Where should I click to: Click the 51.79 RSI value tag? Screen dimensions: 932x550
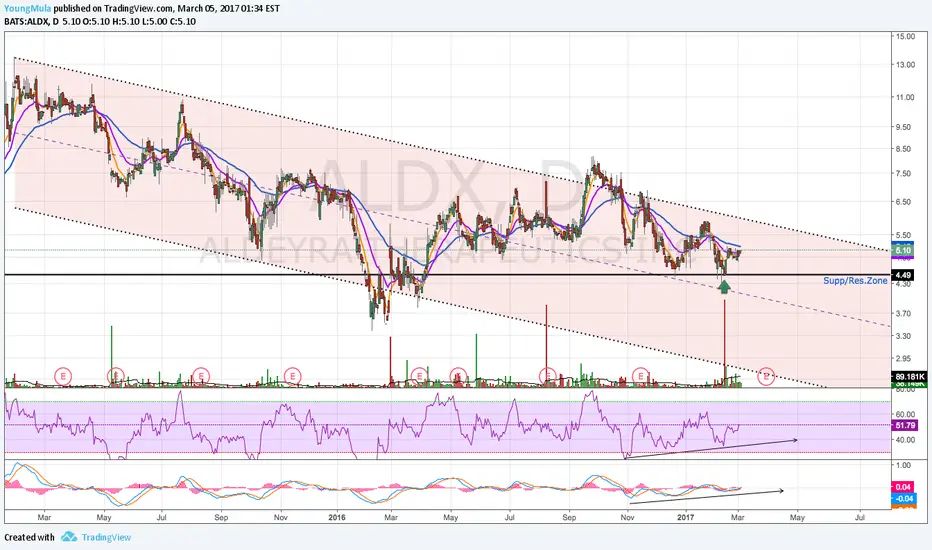(x=904, y=425)
